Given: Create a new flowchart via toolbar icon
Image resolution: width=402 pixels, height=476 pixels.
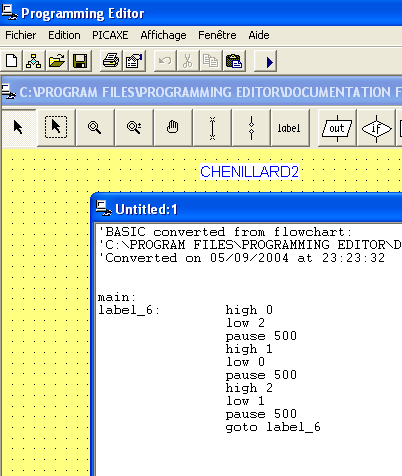Looking at the screenshot, I should click(x=34, y=61).
